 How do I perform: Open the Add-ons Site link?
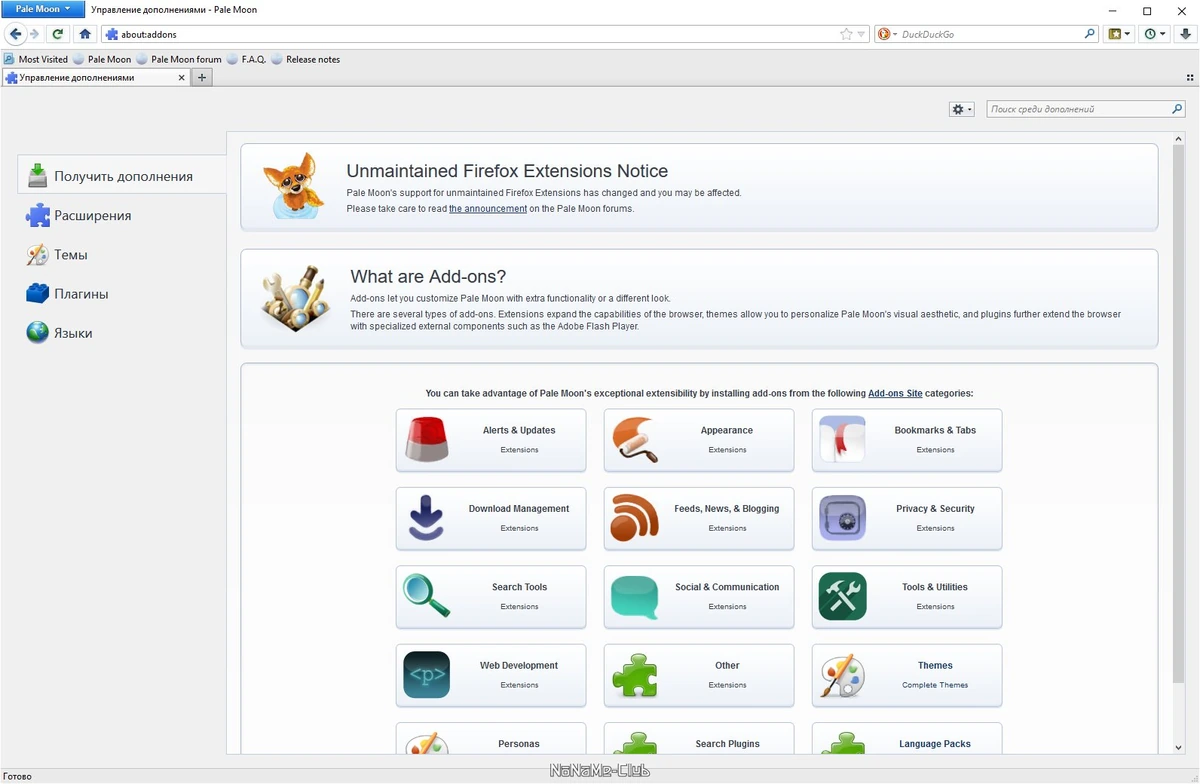point(895,394)
